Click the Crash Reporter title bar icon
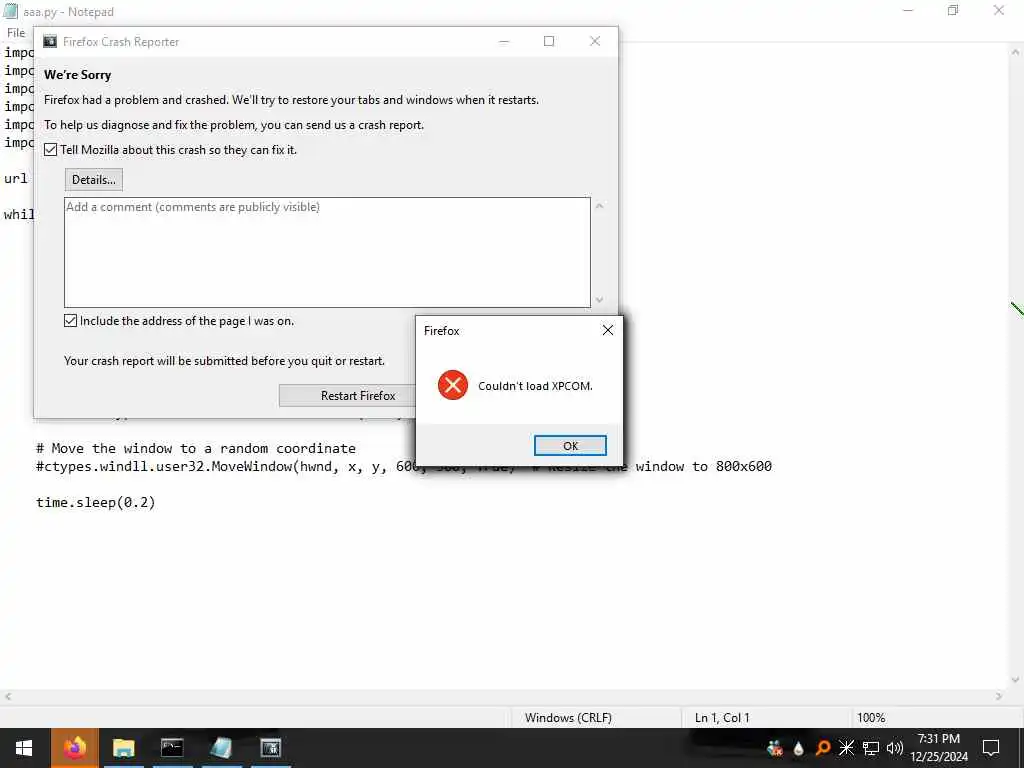 pos(50,42)
